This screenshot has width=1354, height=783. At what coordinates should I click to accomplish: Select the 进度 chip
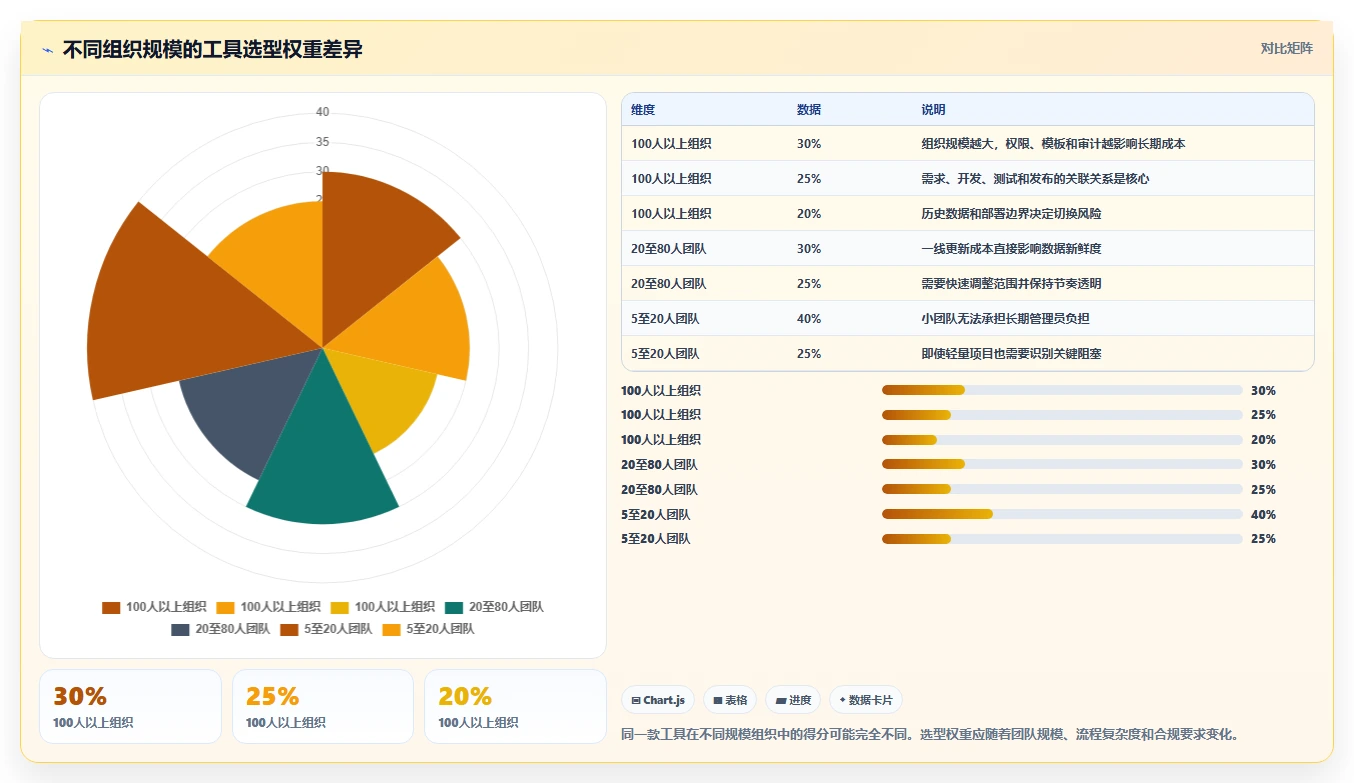tap(793, 700)
